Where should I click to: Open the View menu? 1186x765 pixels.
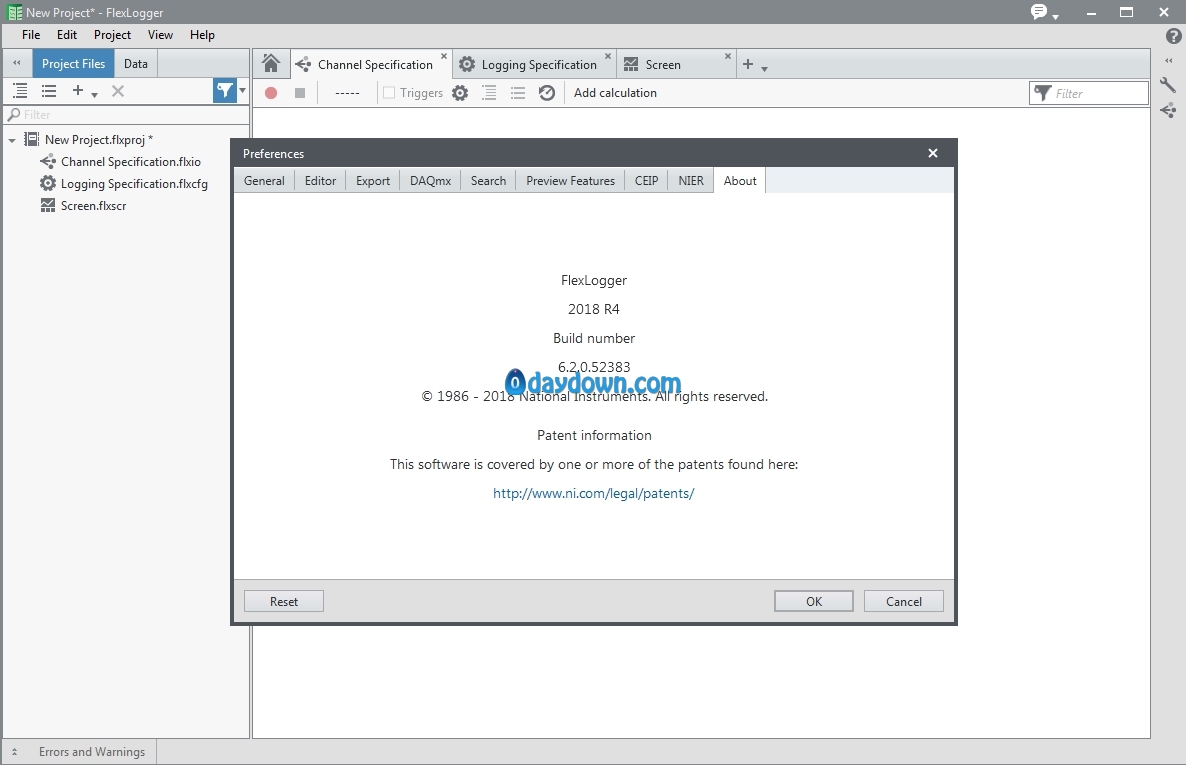coord(160,35)
